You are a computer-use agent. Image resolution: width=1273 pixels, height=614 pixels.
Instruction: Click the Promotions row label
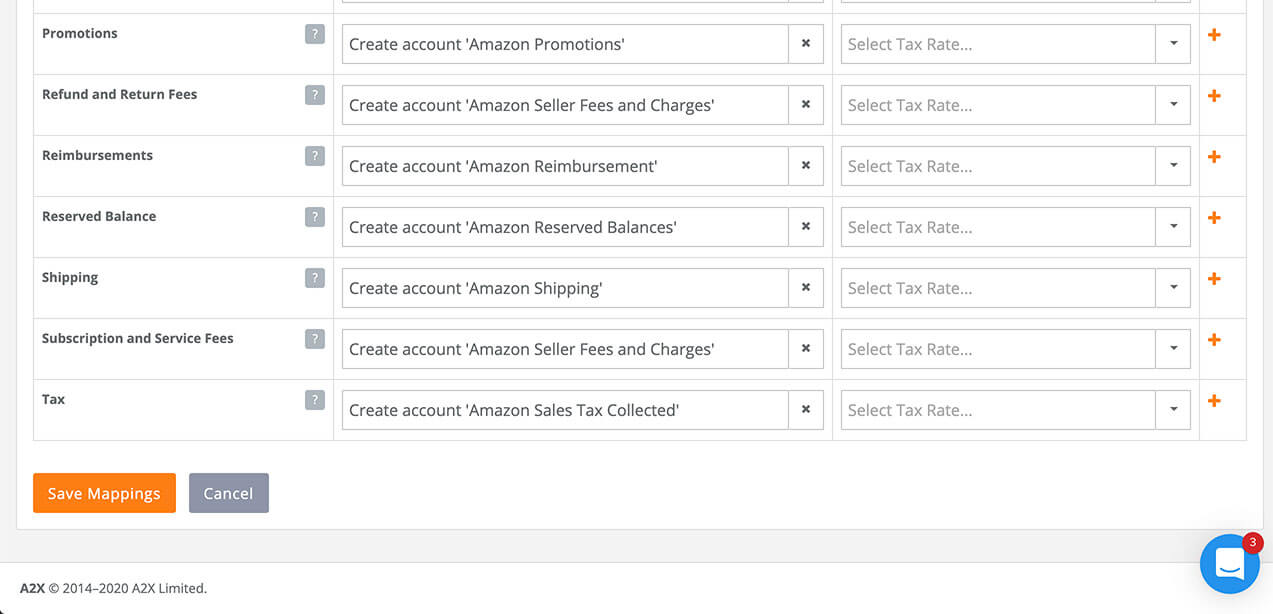tap(80, 33)
